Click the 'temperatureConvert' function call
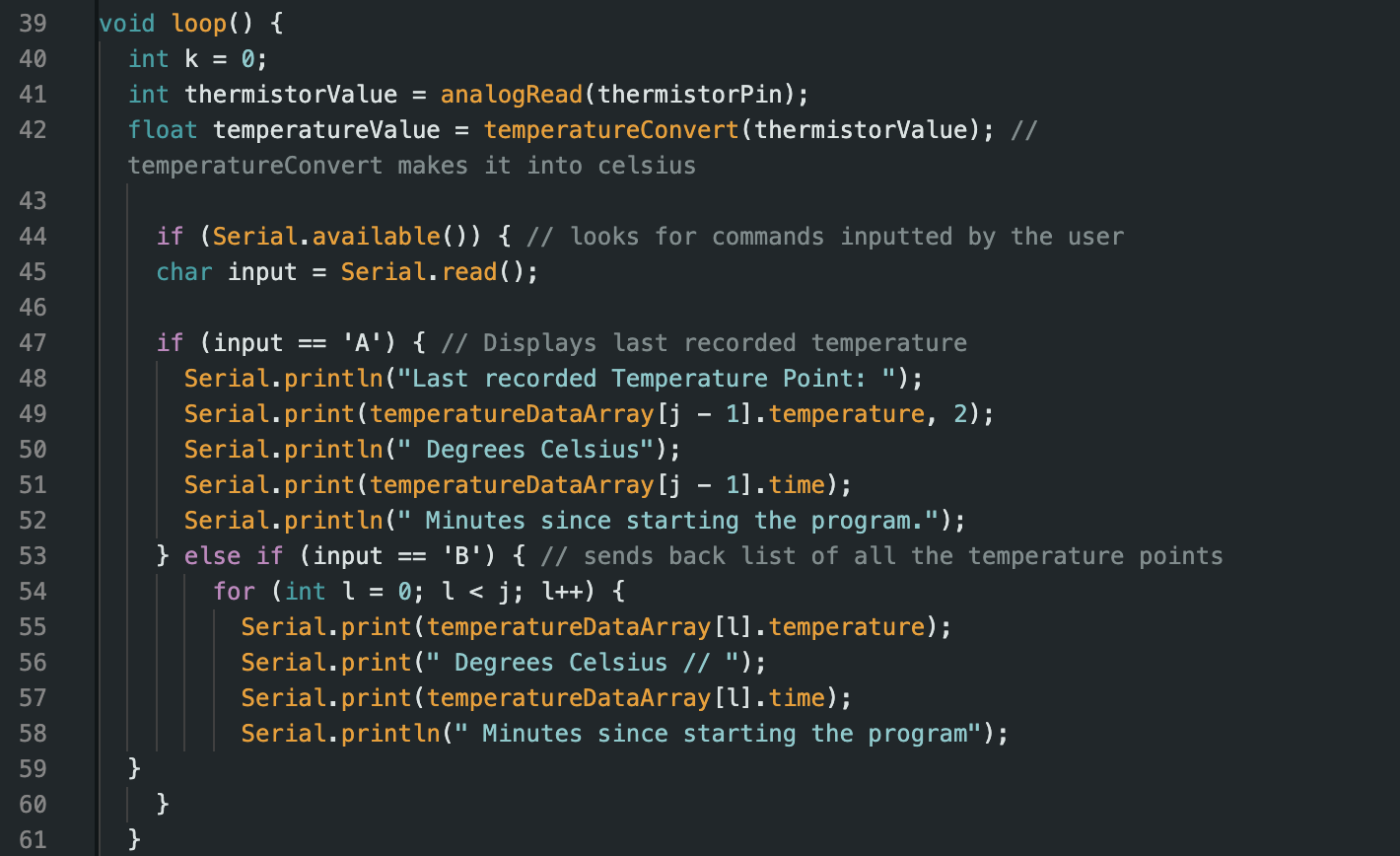The width and height of the screenshot is (1400, 856). tap(611, 130)
